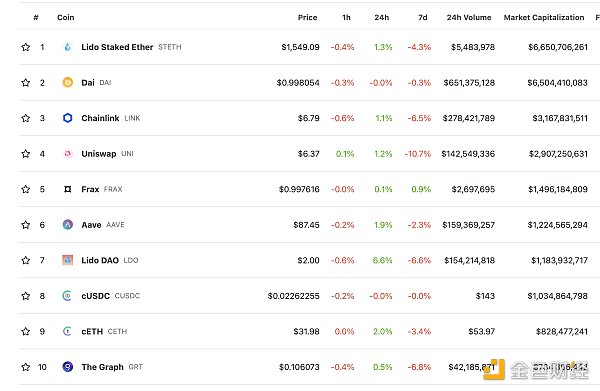Screen dimensions: 600x391
Task: Click the Aave ghost logo
Action: [67, 225]
